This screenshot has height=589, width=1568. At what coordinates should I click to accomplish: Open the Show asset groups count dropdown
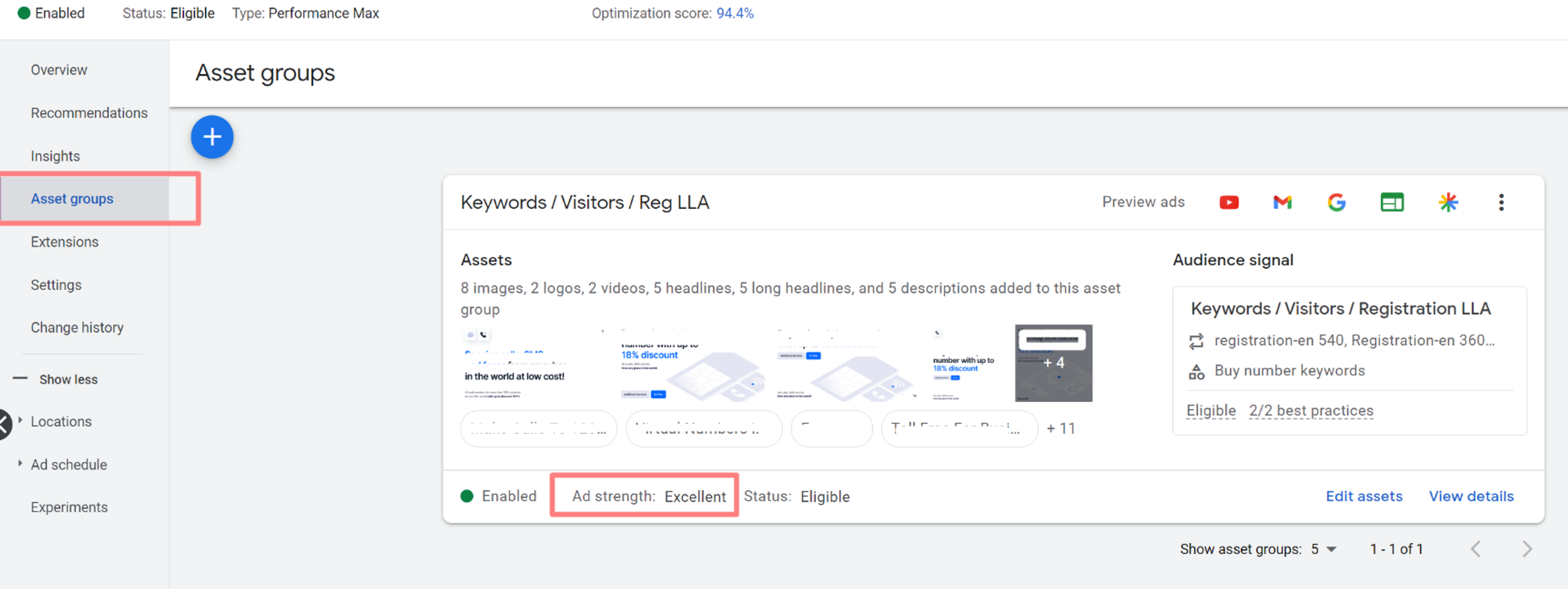point(1324,549)
